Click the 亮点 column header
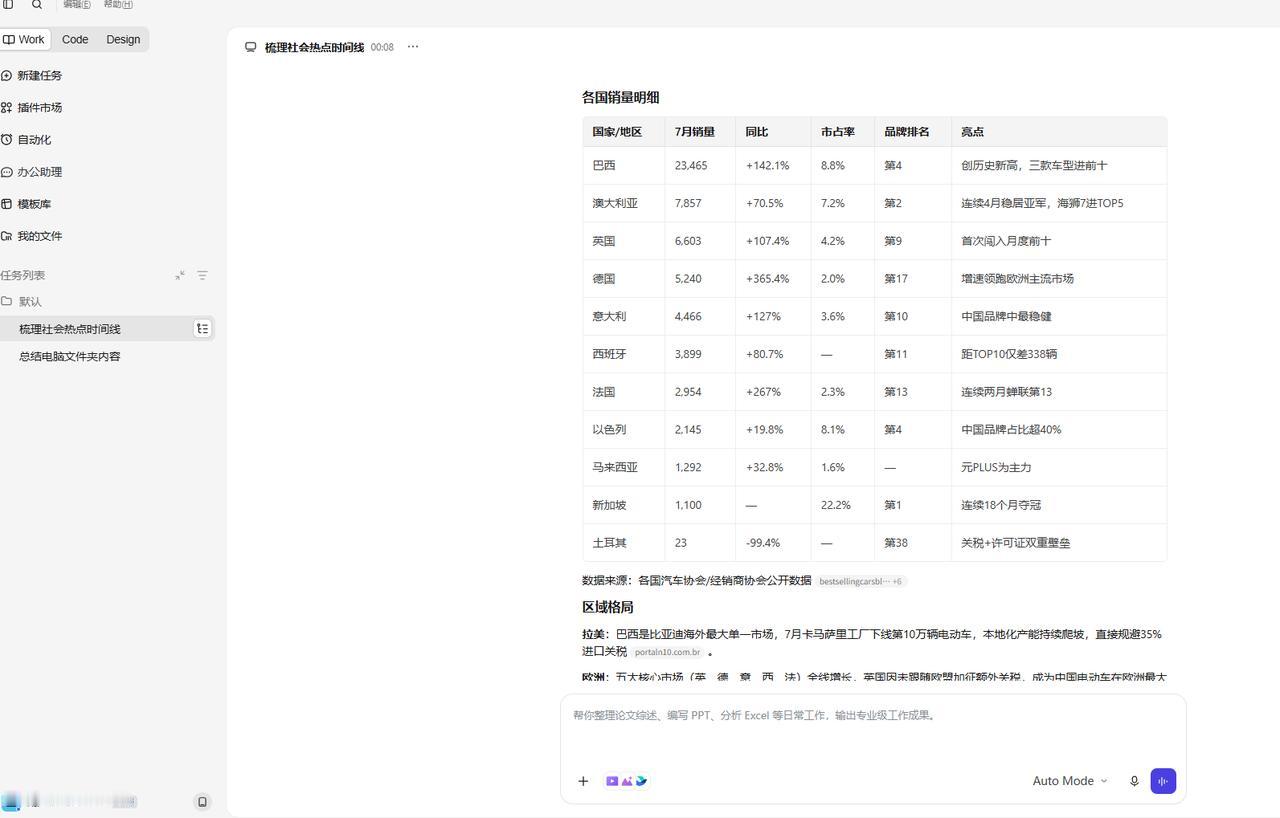This screenshot has height=818, width=1280. (x=972, y=132)
